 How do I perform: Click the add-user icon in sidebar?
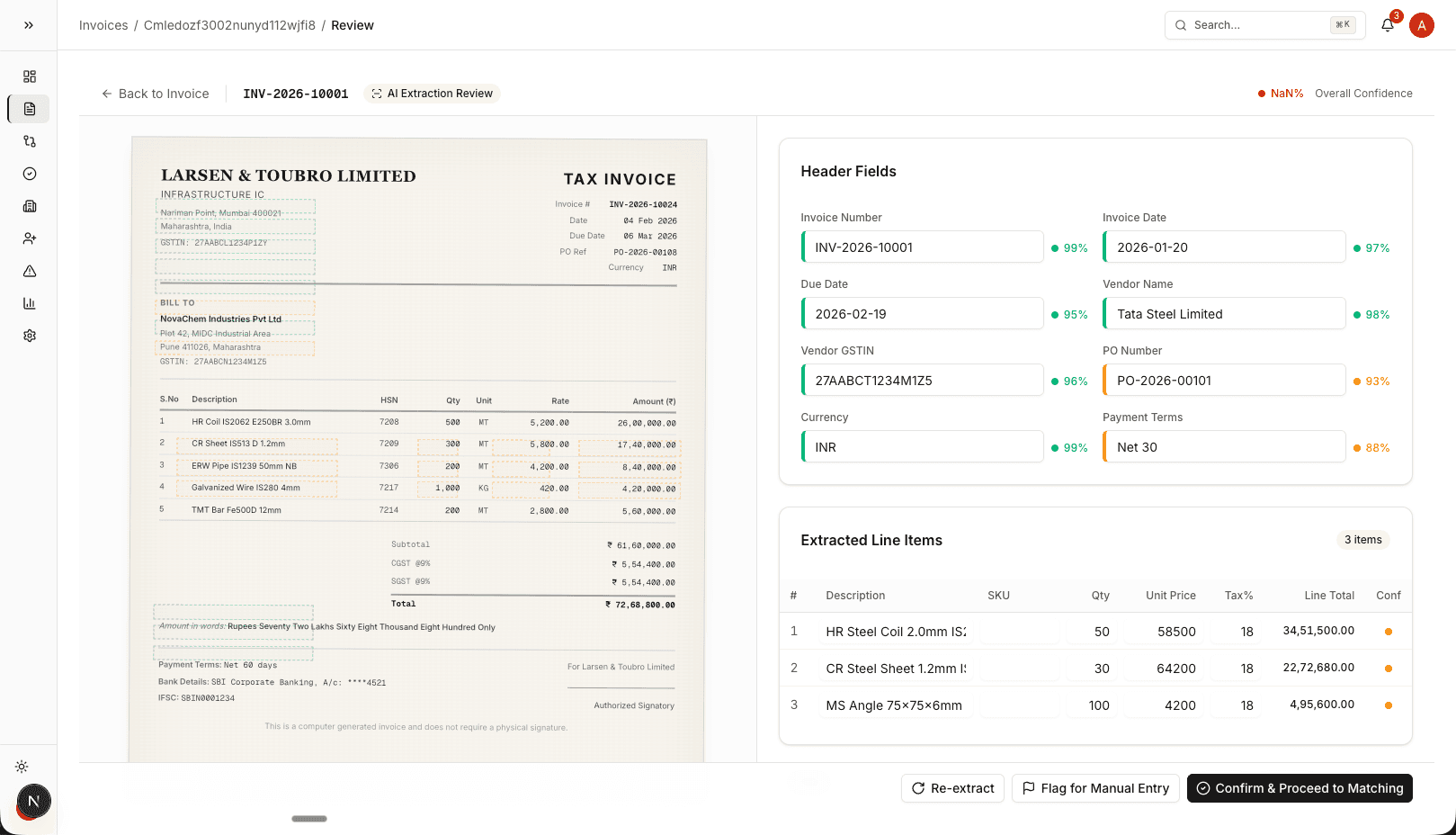(29, 238)
